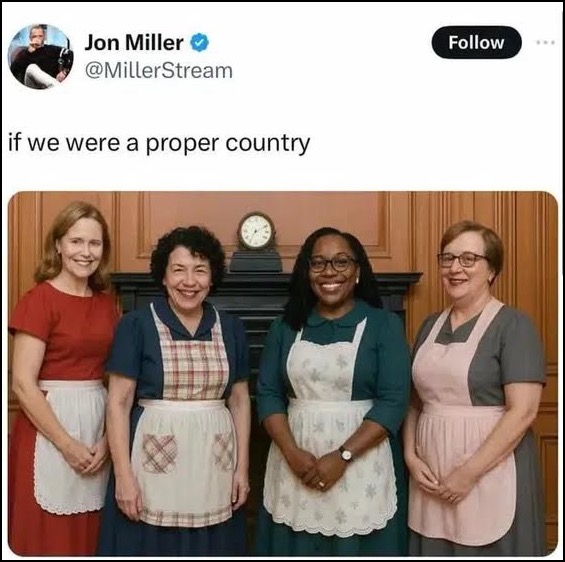The width and height of the screenshot is (565, 562).
Task: Click the curly dark hair of navy-dress woman
Action: 188,249
